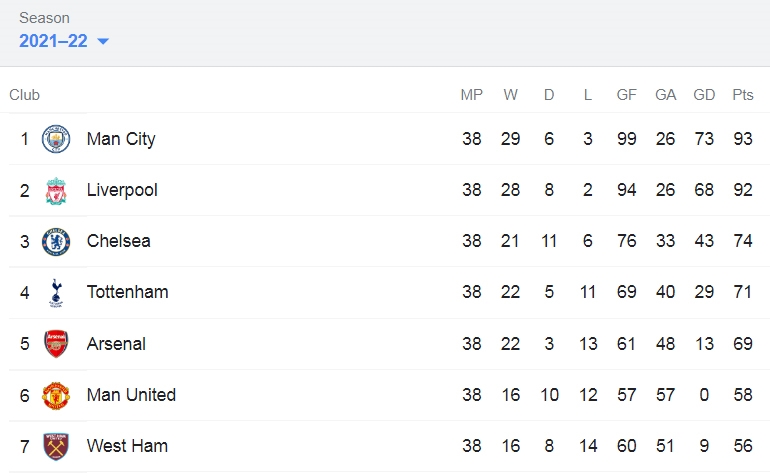Viewport: 770px width, 476px height.
Task: Open the Arsenal team name
Action: pyautogui.click(x=116, y=344)
